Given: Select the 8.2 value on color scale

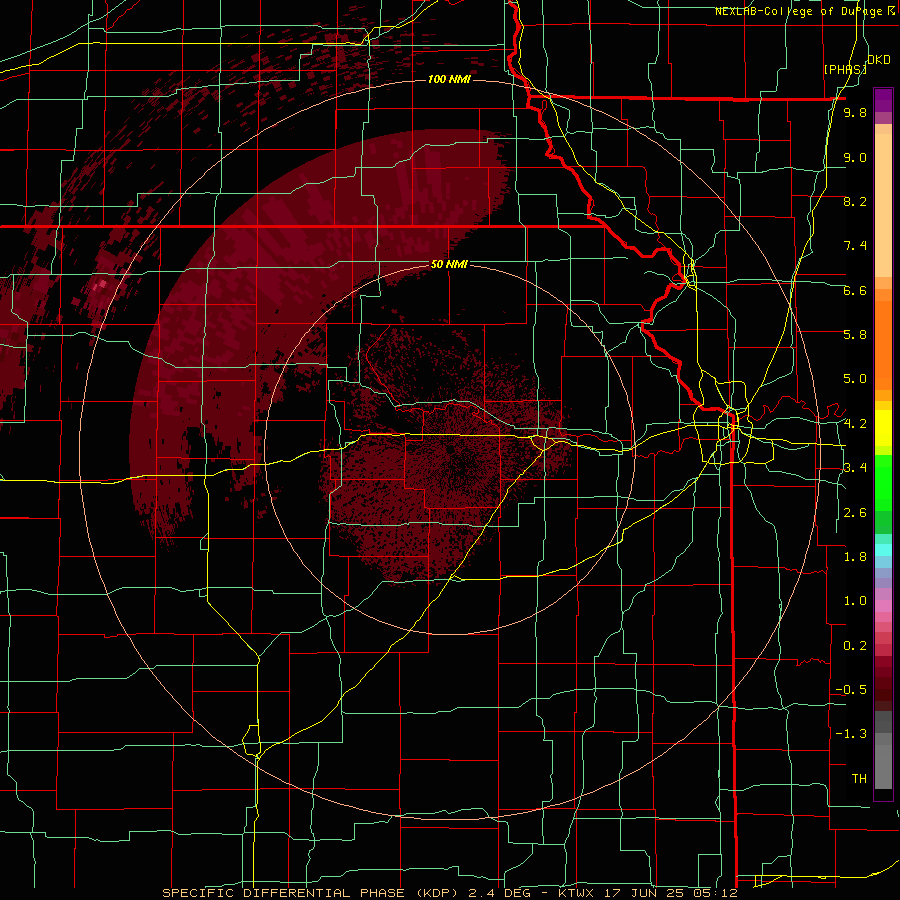Looking at the screenshot, I should [x=855, y=201].
